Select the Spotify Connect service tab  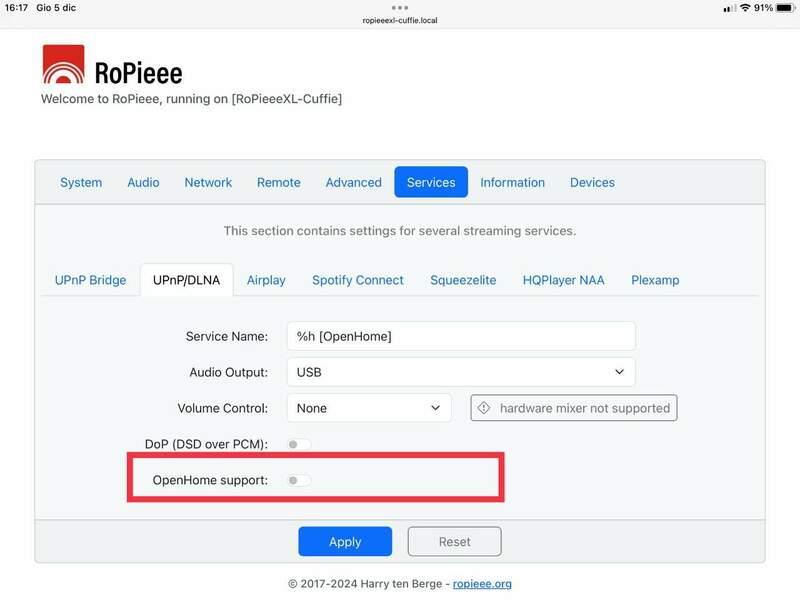(x=358, y=280)
